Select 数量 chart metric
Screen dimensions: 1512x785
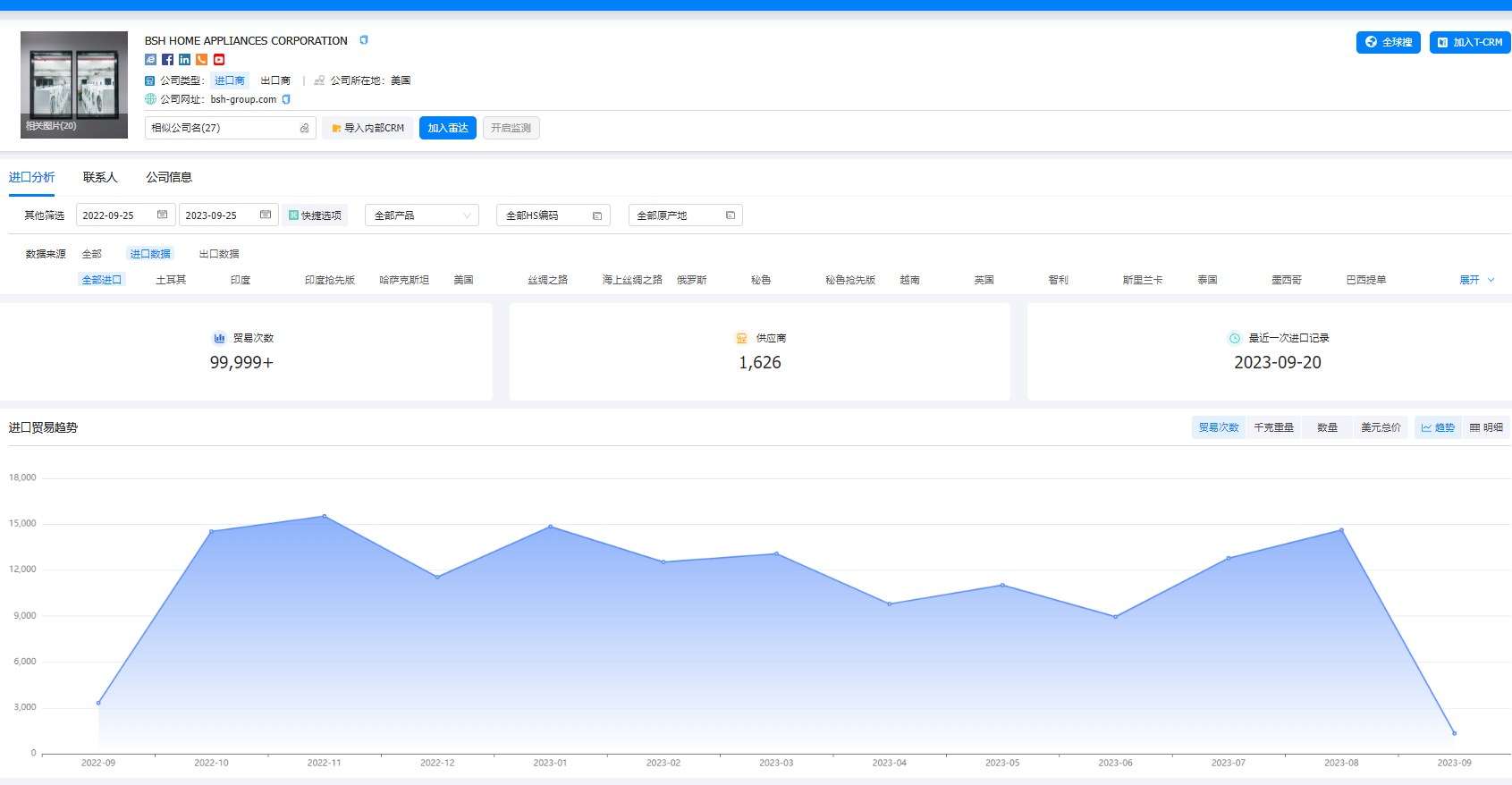pos(1327,427)
